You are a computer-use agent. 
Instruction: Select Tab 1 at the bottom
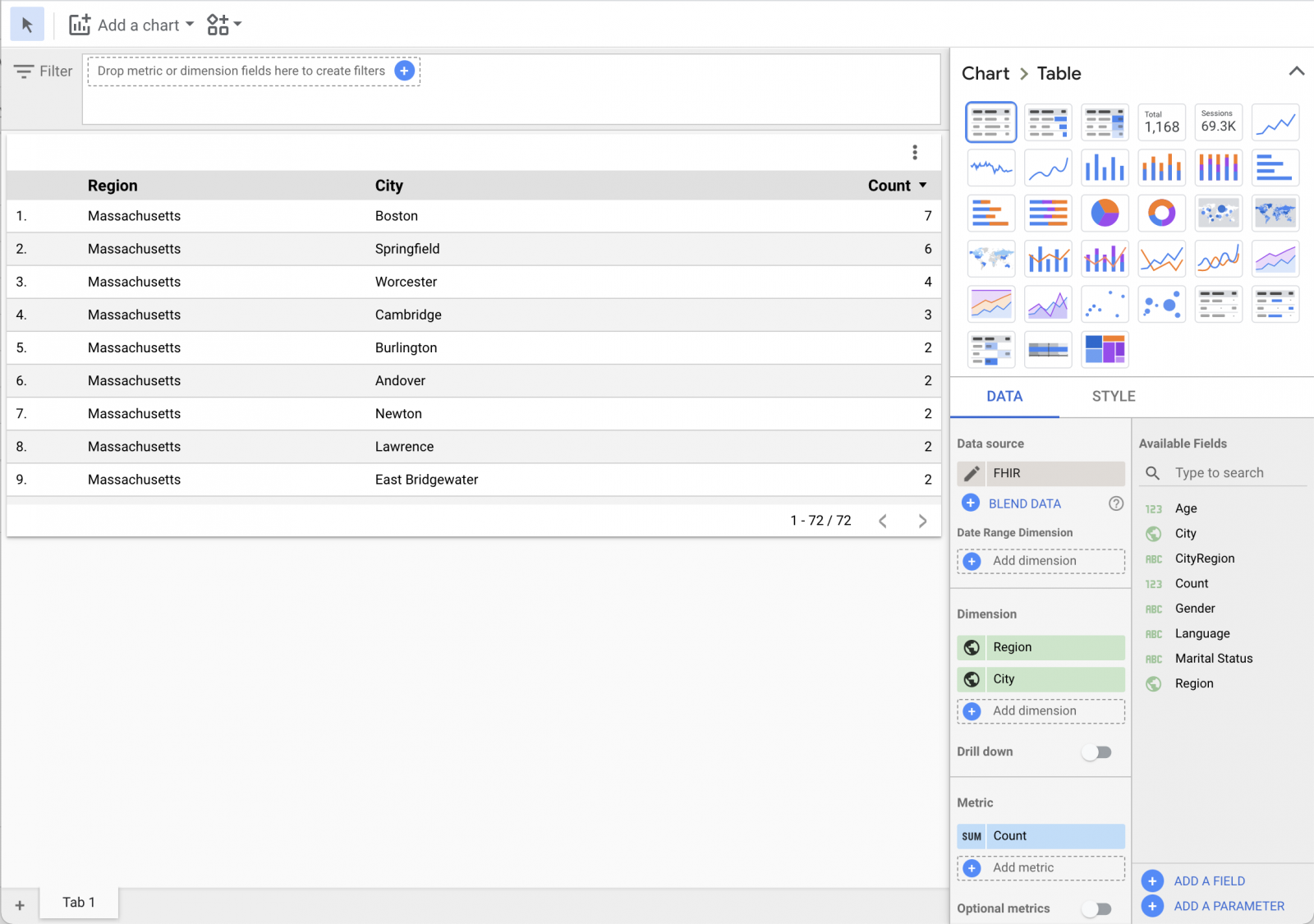click(79, 903)
